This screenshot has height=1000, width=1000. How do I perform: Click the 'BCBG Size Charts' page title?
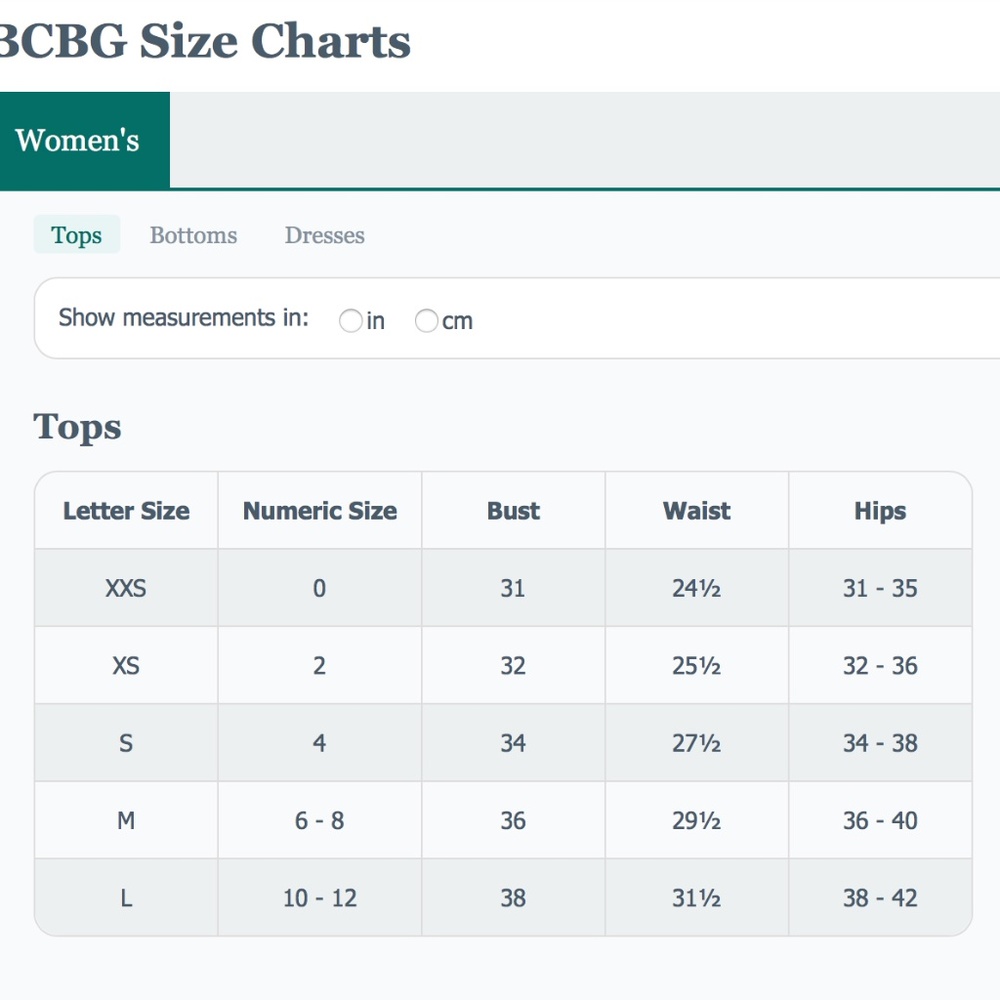(x=204, y=41)
